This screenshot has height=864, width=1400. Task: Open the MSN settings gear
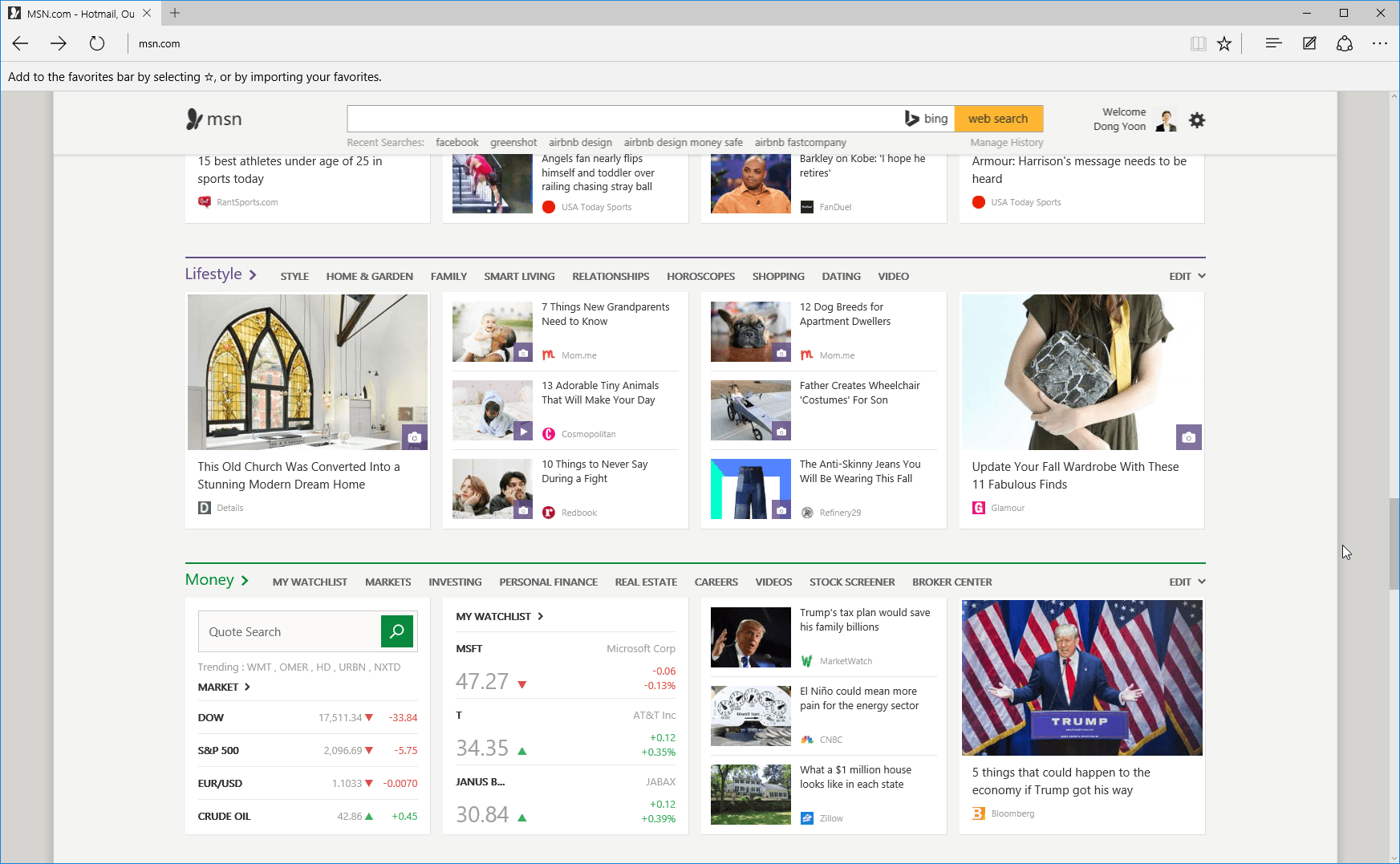[x=1197, y=120]
